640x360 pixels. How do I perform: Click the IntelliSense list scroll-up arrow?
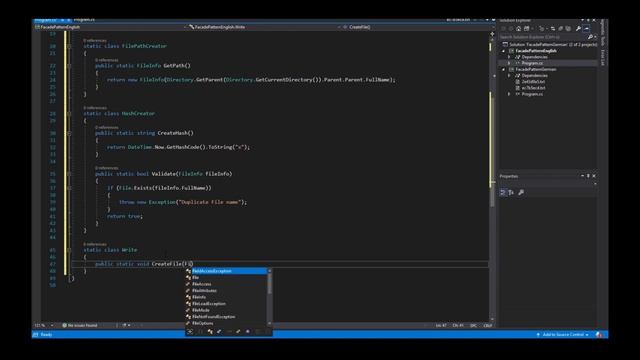click(x=269, y=271)
